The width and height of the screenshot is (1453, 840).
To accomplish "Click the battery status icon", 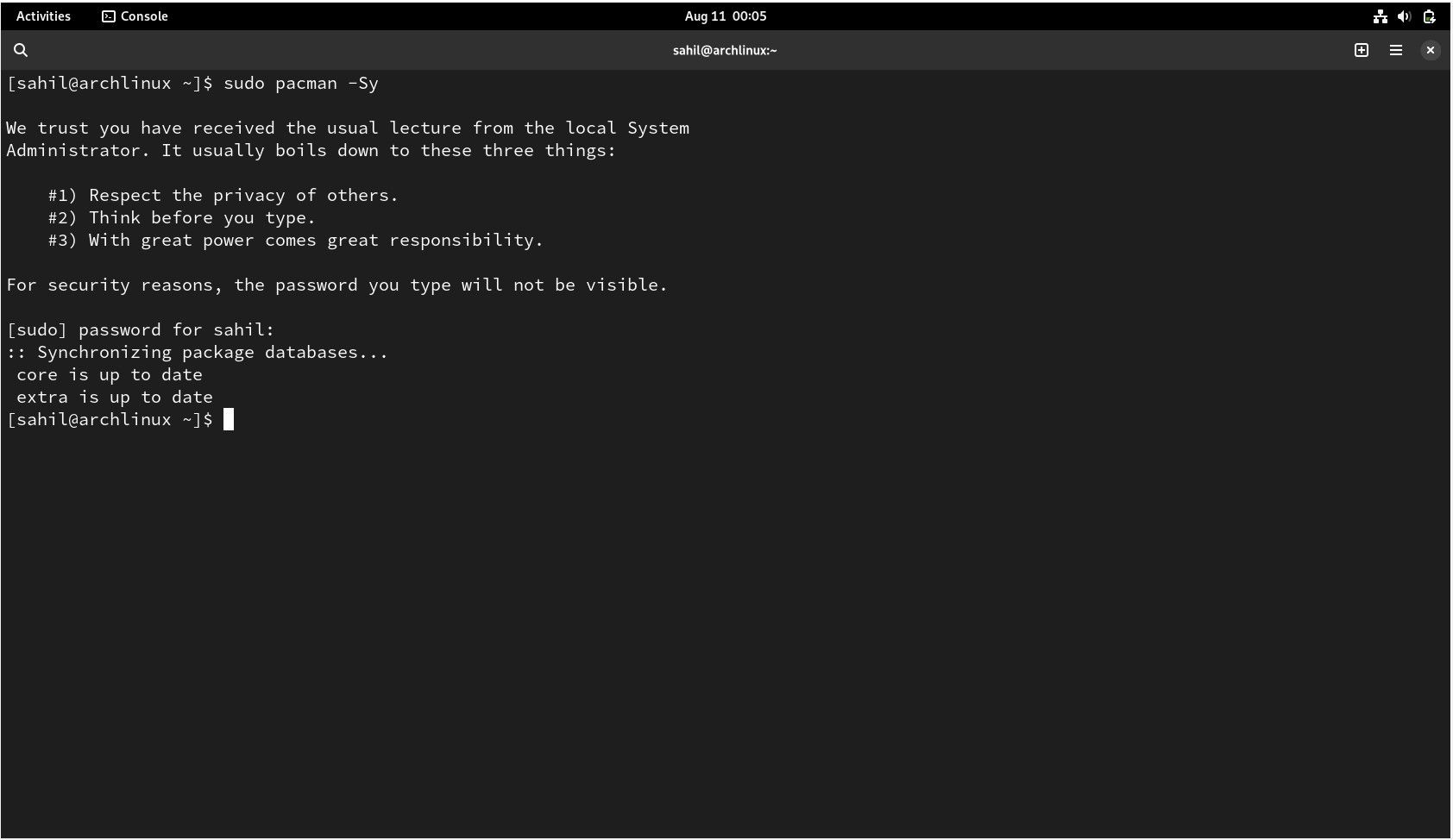I will tap(1430, 16).
